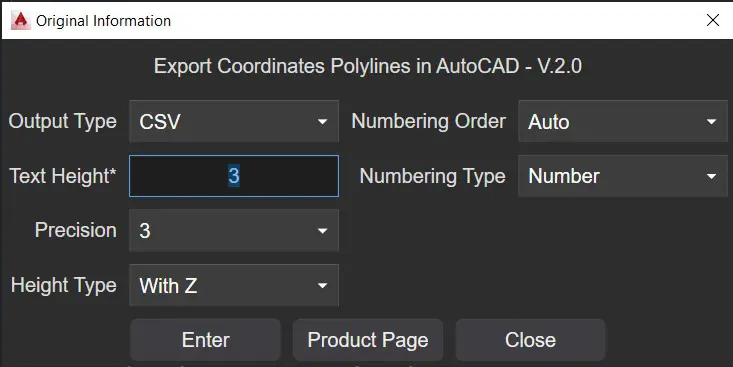
Task: Click the Enter button
Action: 205,340
